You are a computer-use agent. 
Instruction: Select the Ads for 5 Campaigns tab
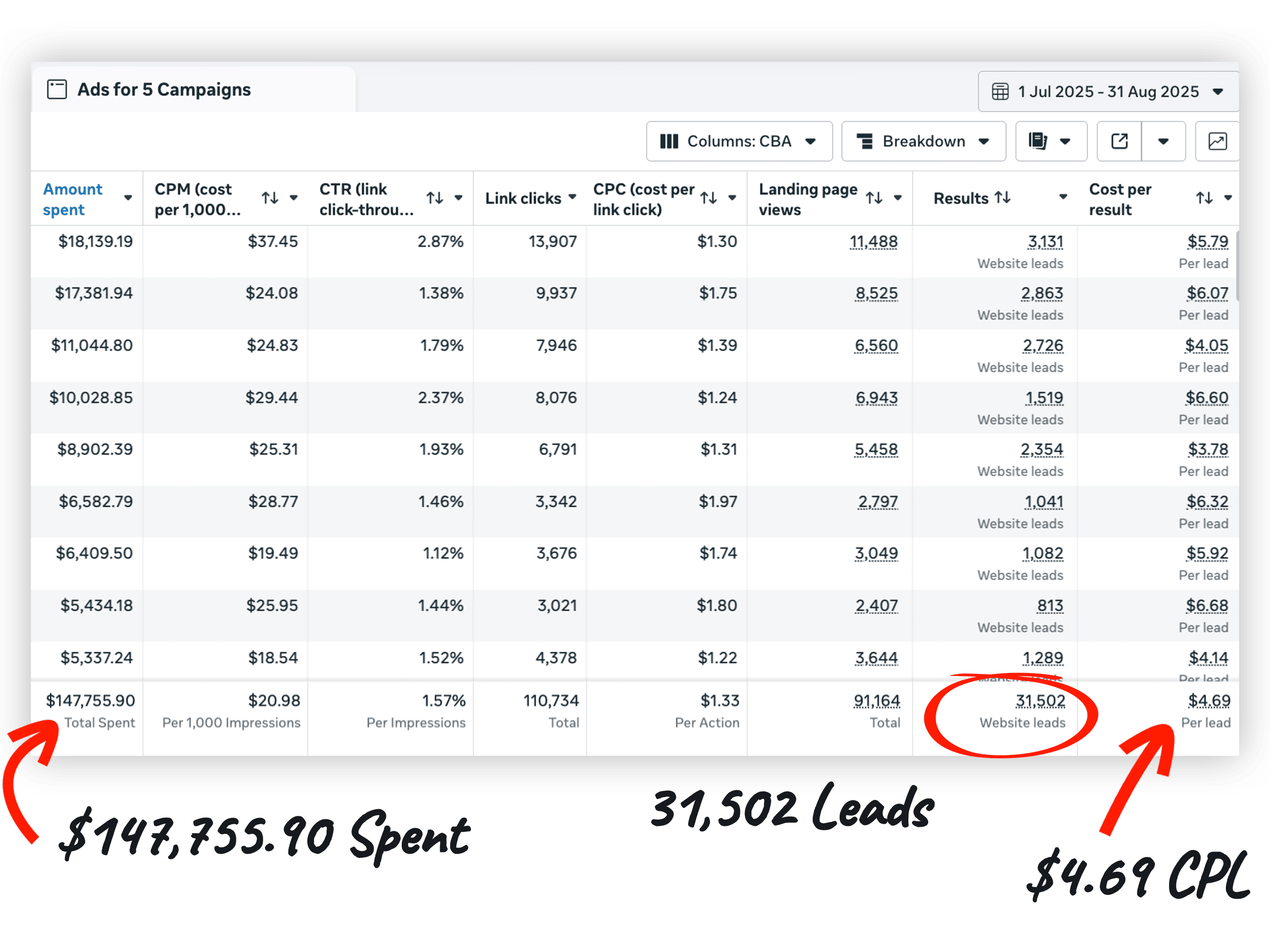pos(164,90)
